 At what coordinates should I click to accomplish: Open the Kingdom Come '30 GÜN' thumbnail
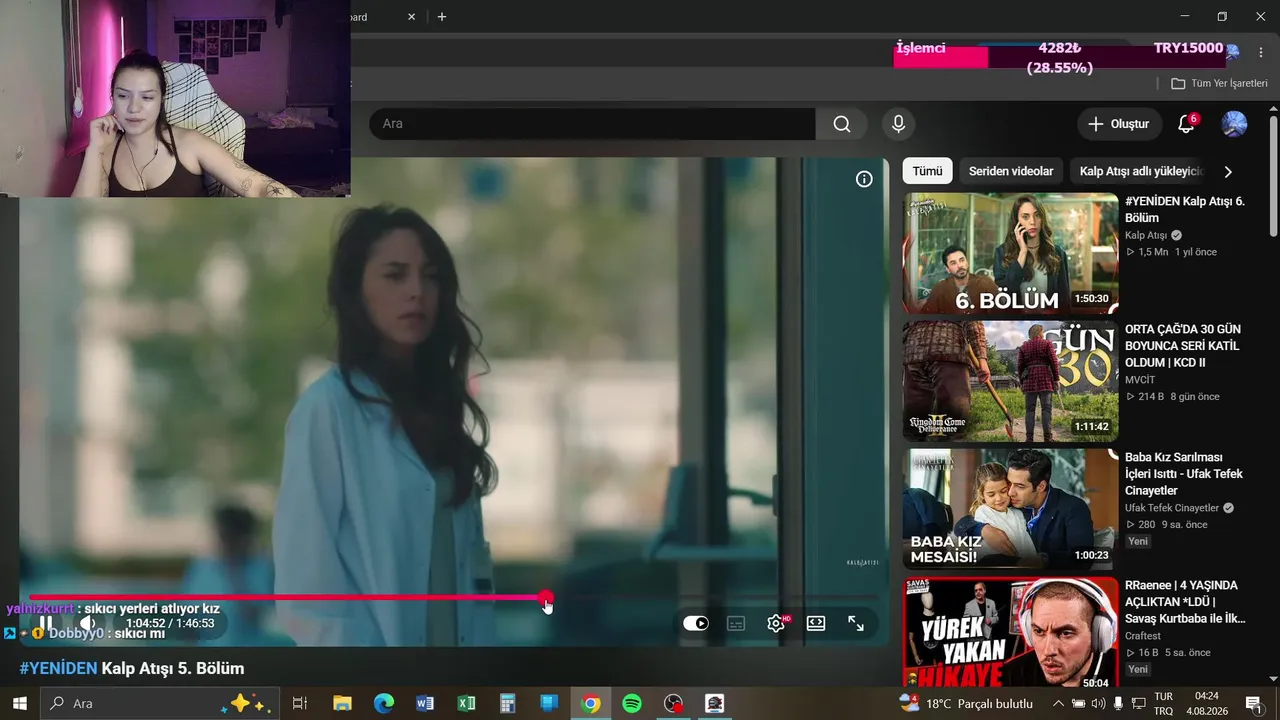(x=1010, y=381)
